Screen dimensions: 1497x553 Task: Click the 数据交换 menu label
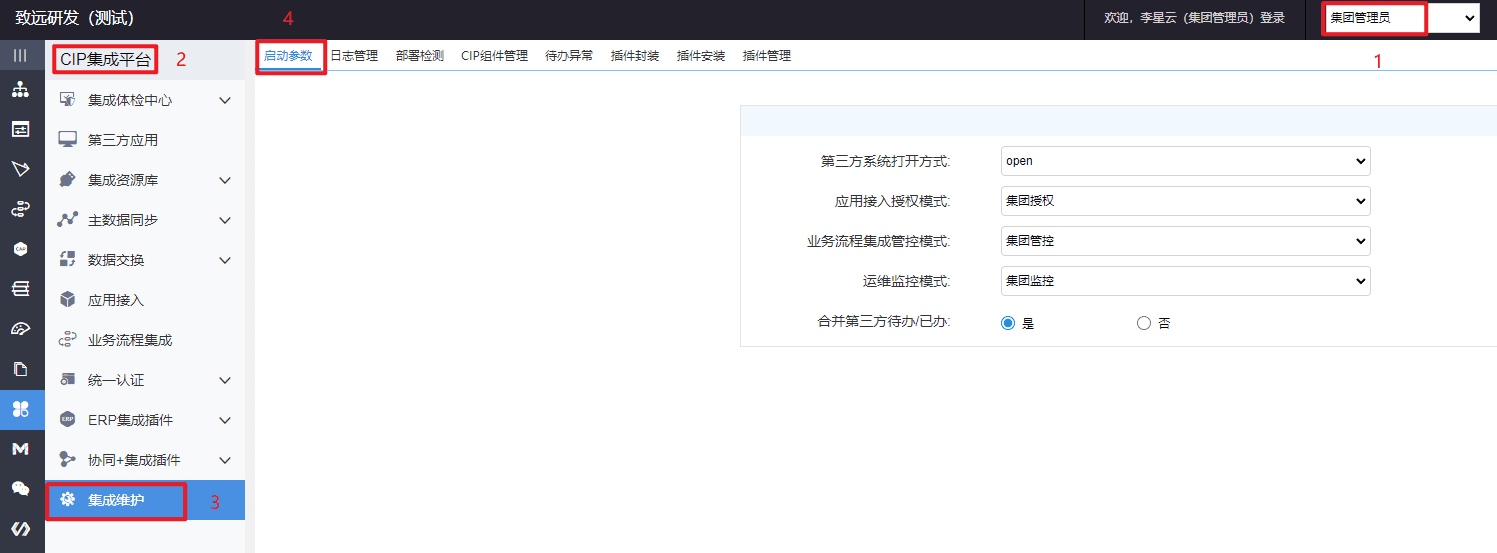pyautogui.click(x=116, y=260)
